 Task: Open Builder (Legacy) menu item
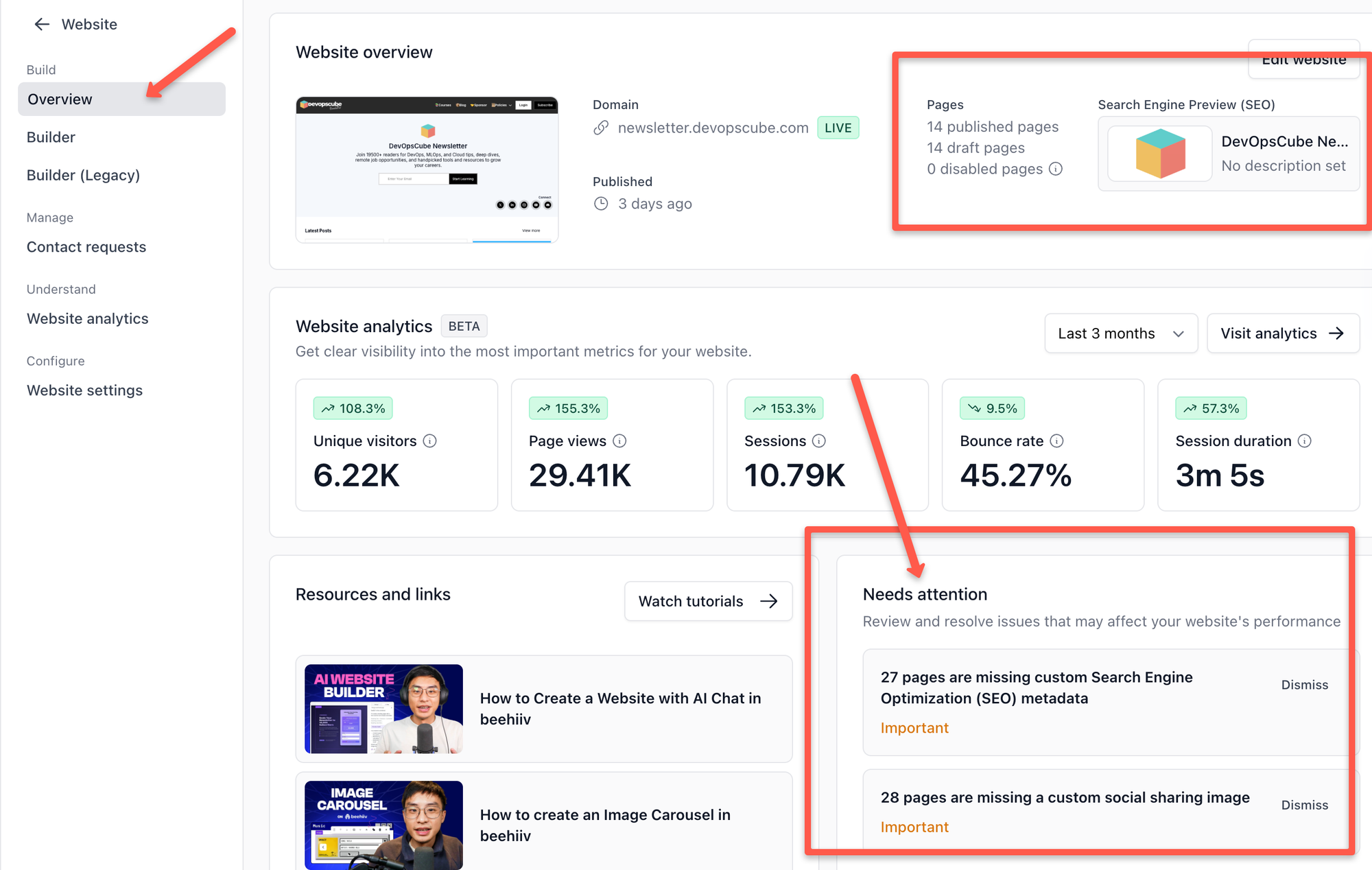(83, 175)
